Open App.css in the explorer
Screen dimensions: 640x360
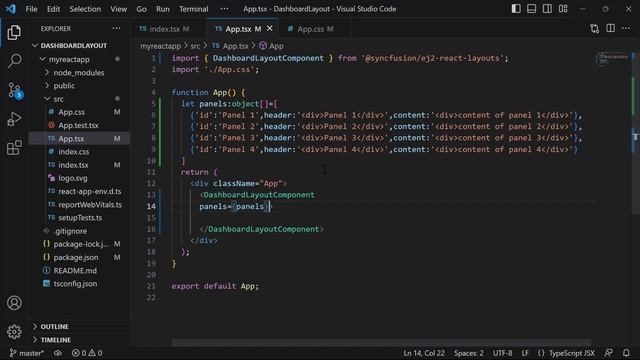pos(71,112)
